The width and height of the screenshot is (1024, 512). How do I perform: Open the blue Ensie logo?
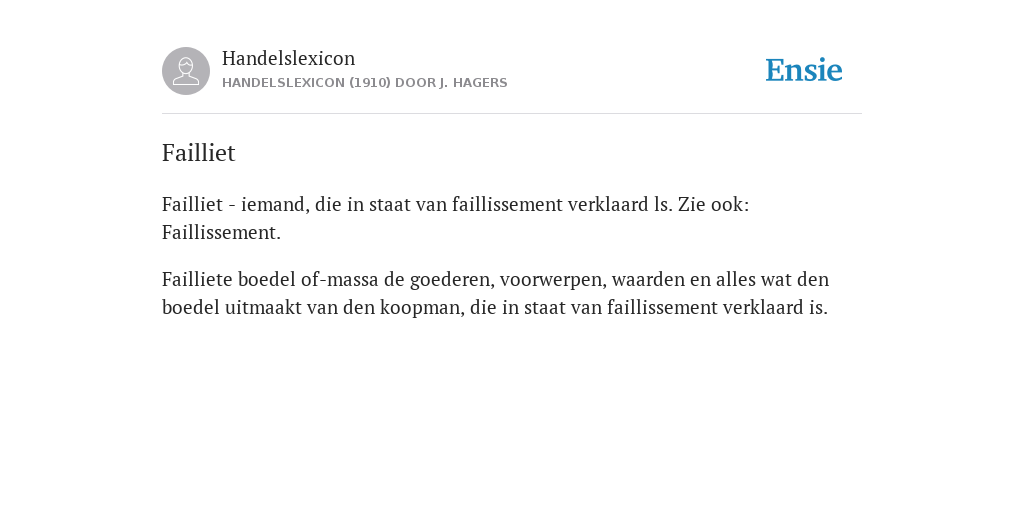point(804,70)
